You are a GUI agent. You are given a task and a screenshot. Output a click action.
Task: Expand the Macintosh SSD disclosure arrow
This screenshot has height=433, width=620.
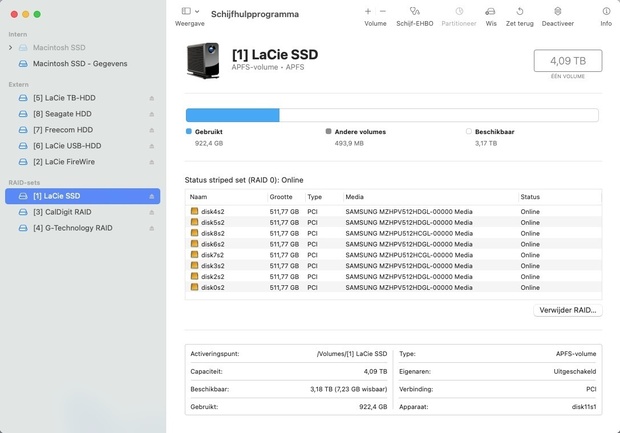(11, 47)
